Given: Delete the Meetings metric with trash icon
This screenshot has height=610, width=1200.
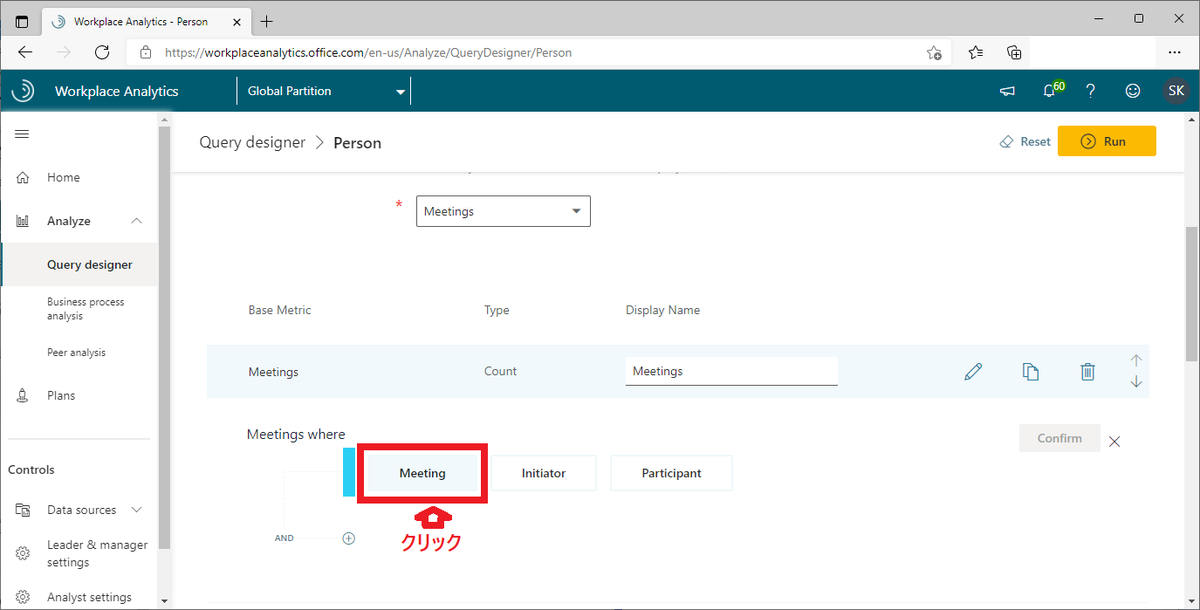Looking at the screenshot, I should click(x=1088, y=372).
